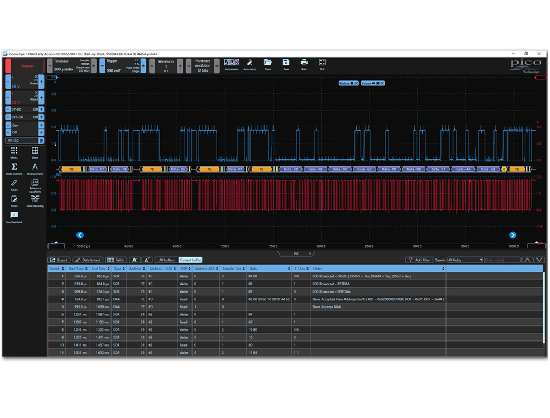This screenshot has width=550, height=418.
Task: Increase channel A range with plus button
Action: [x=41, y=81]
